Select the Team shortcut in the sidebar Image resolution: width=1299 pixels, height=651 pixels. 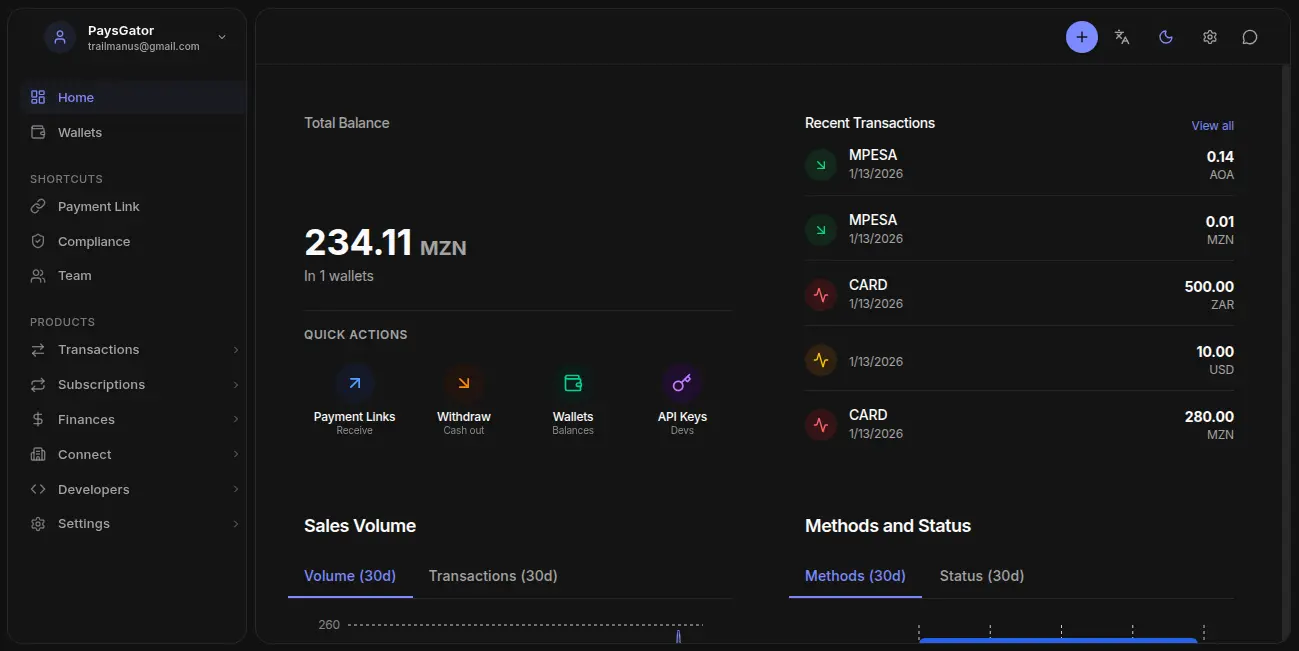(x=73, y=275)
